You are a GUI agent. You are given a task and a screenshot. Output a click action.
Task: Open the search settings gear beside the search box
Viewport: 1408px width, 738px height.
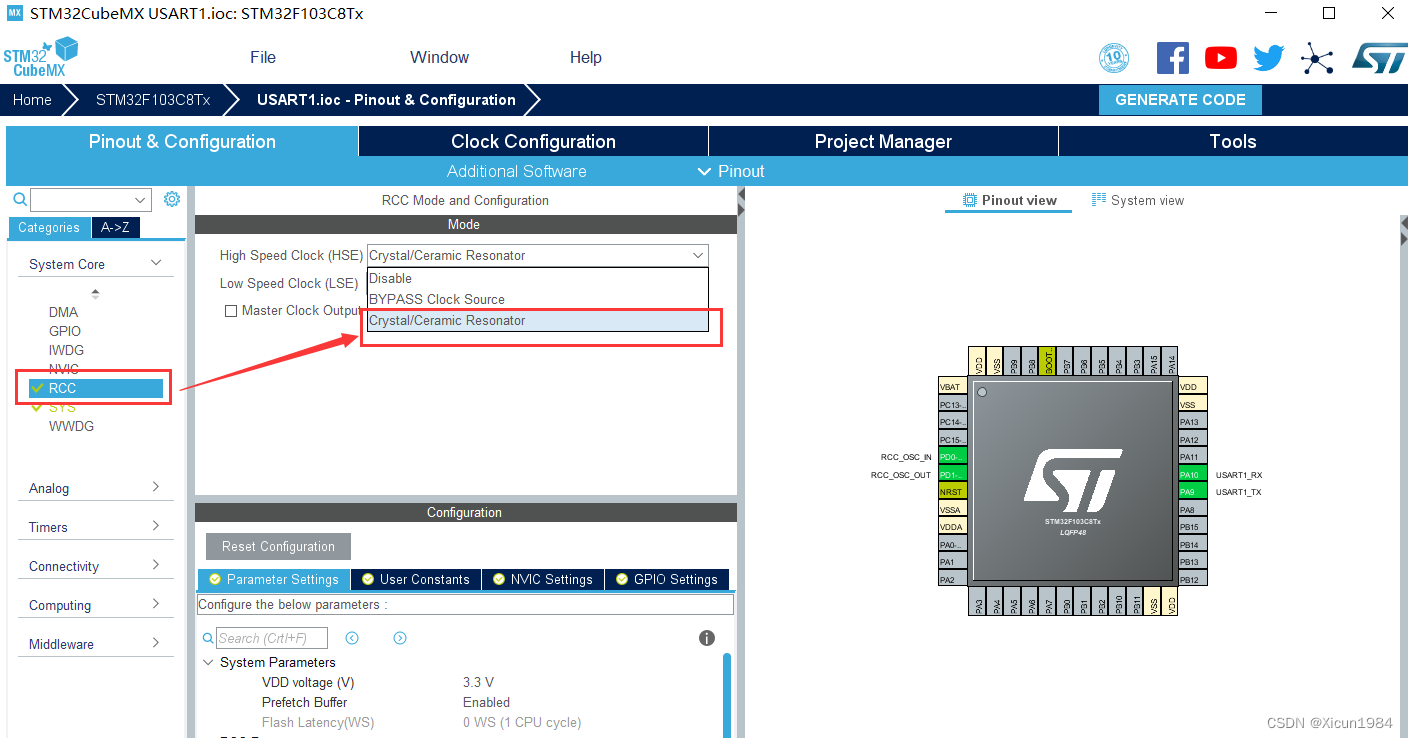click(171, 198)
